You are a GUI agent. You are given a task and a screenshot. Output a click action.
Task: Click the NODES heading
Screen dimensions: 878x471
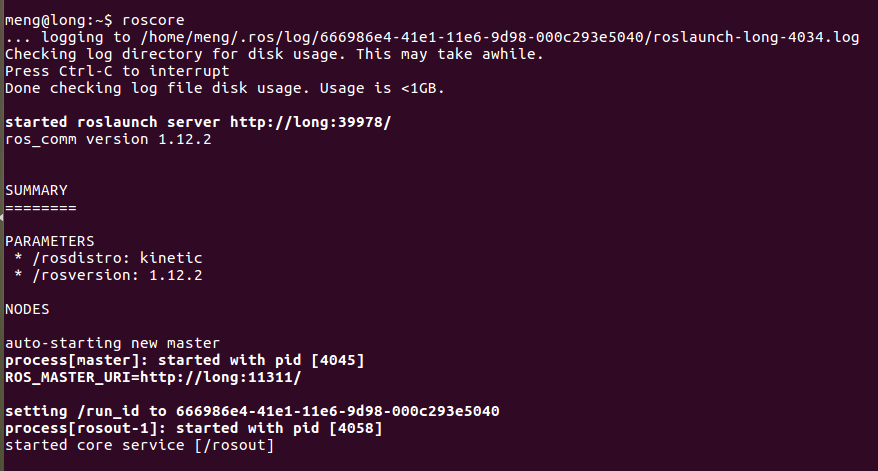(x=27, y=309)
